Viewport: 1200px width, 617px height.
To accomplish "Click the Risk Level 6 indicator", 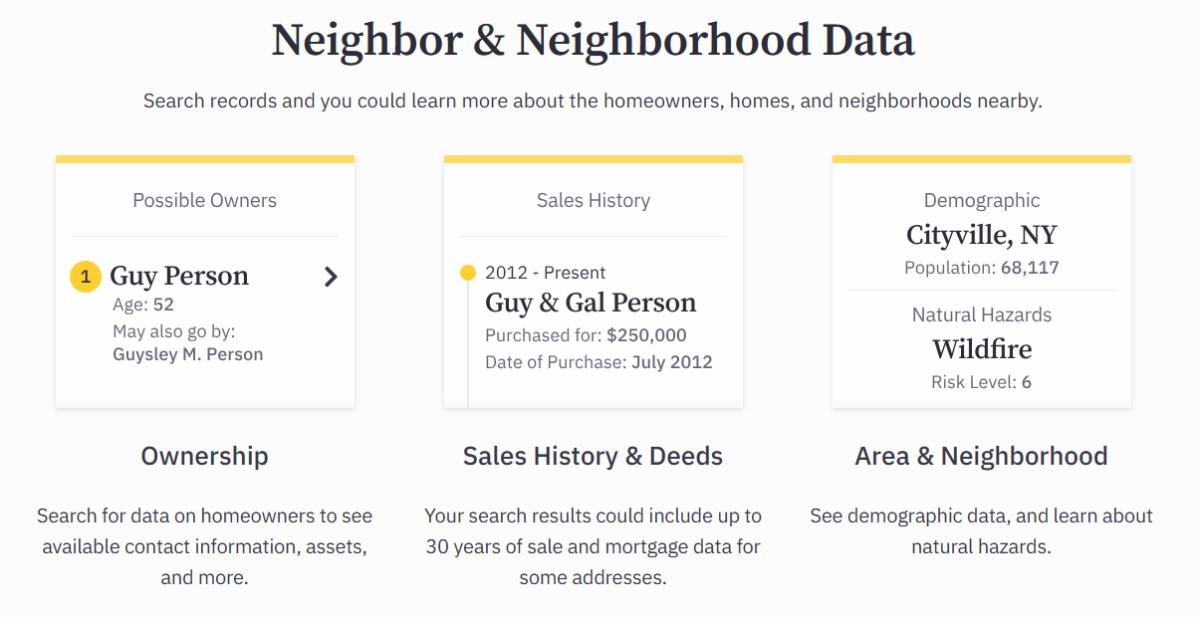I will (x=981, y=381).
